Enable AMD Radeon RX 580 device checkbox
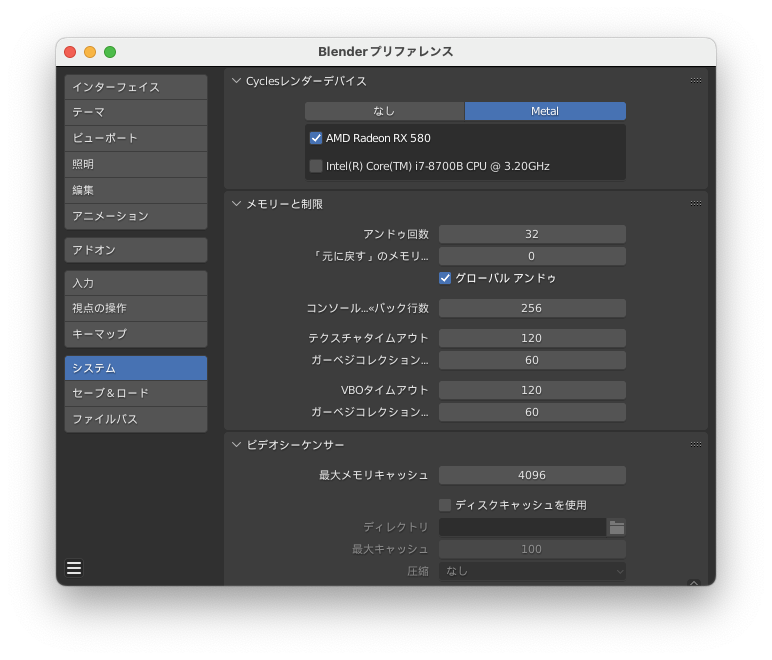 [316, 138]
